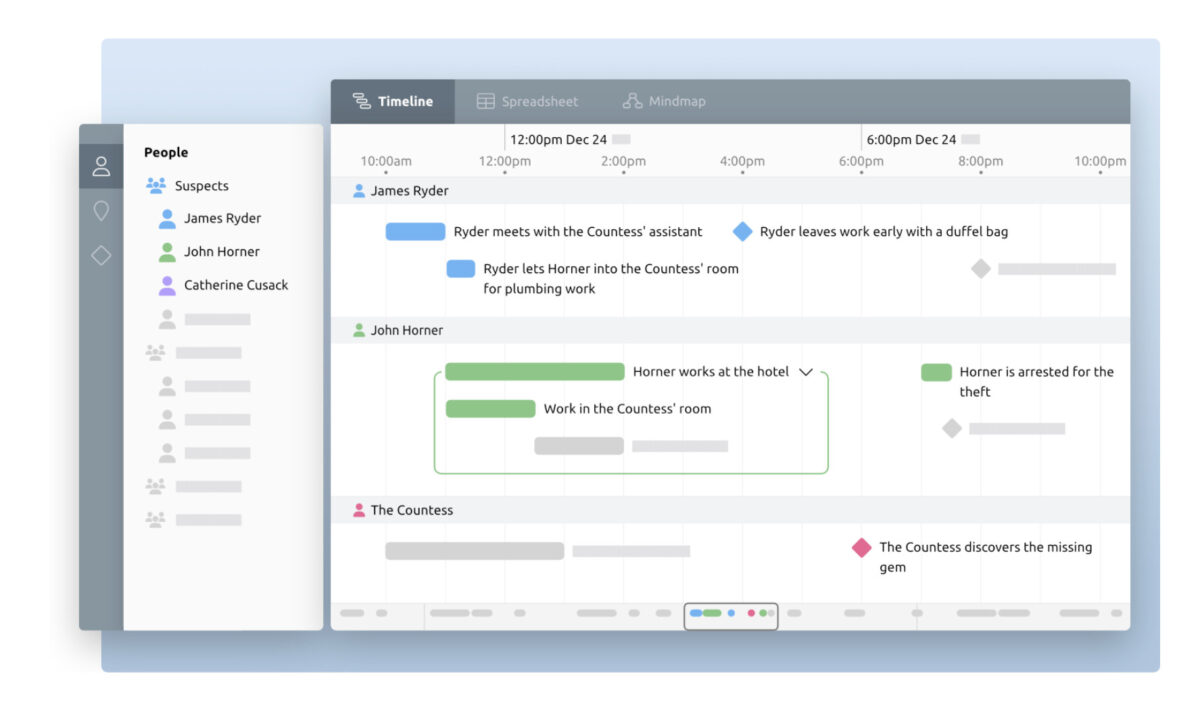Open the Events panel using the diamond icon
This screenshot has height=726, width=1200.
tap(101, 255)
